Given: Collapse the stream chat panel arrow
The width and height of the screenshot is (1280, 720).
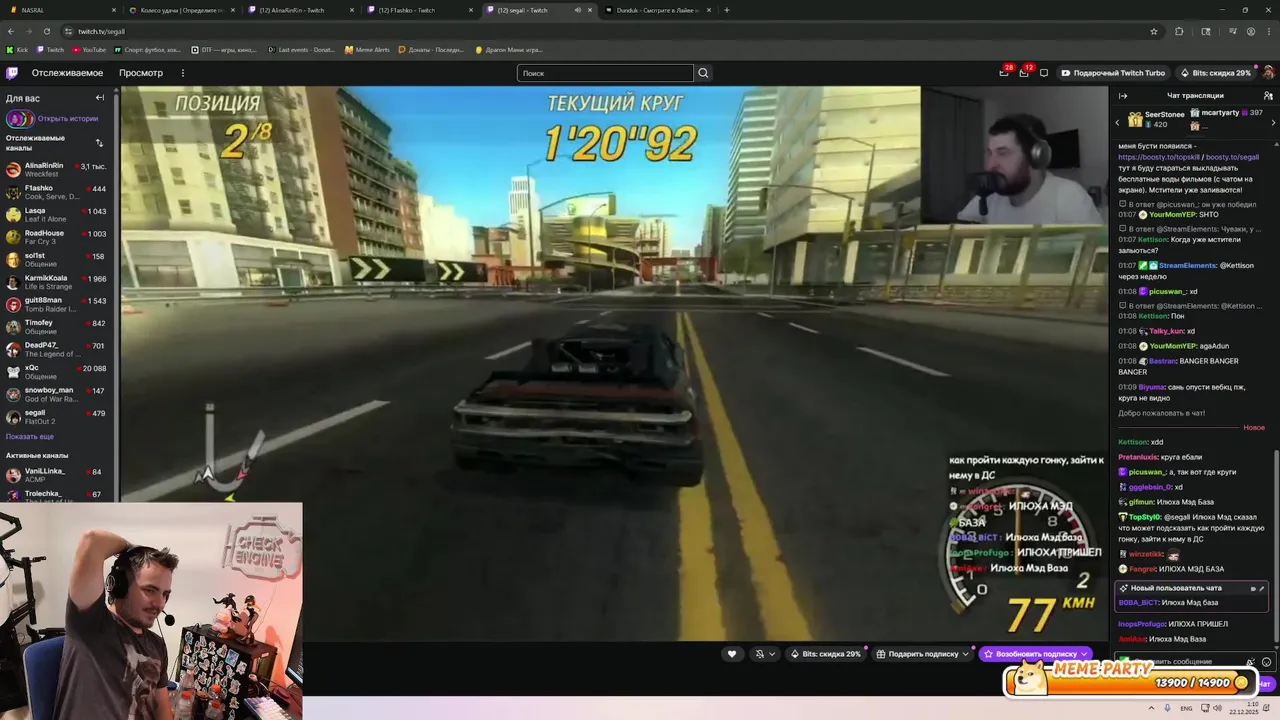Looking at the screenshot, I should [1123, 96].
